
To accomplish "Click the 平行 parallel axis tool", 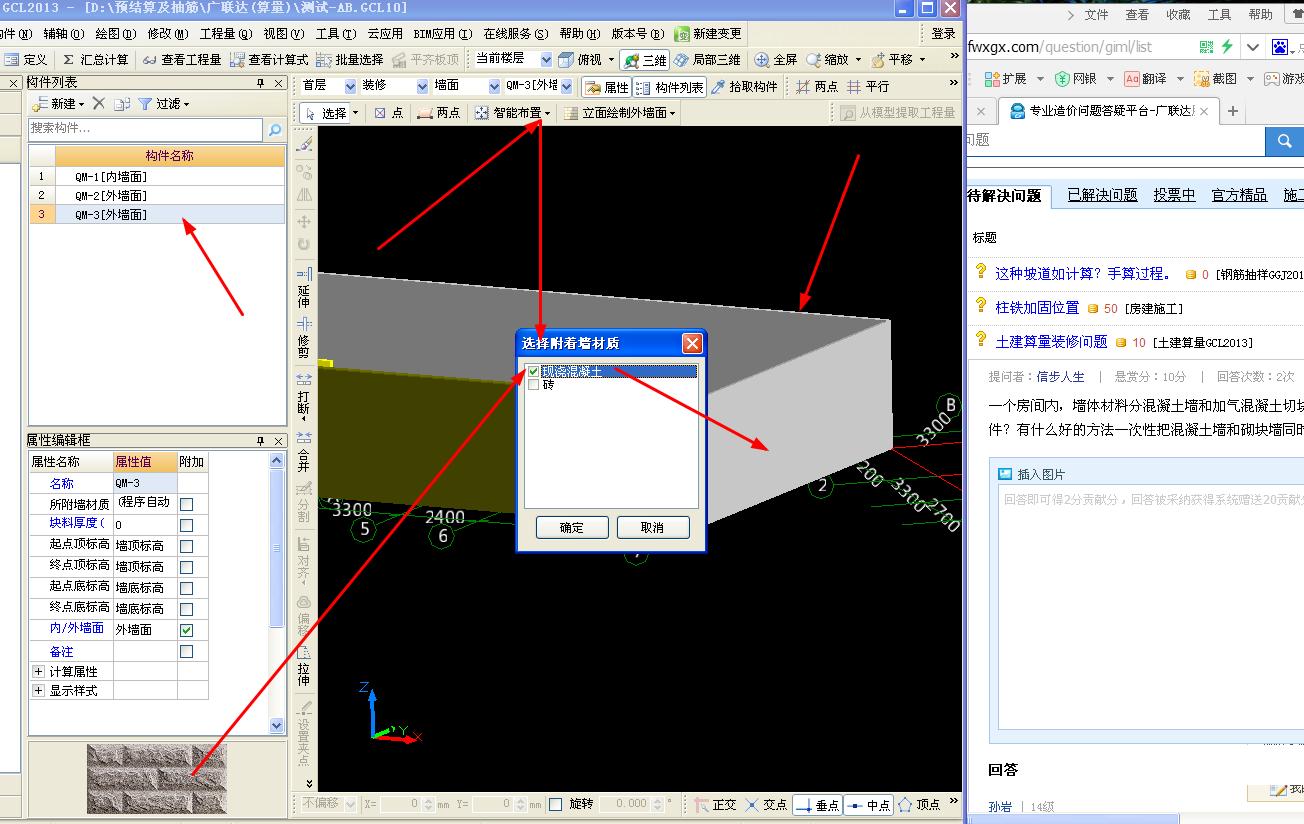I will (x=868, y=87).
